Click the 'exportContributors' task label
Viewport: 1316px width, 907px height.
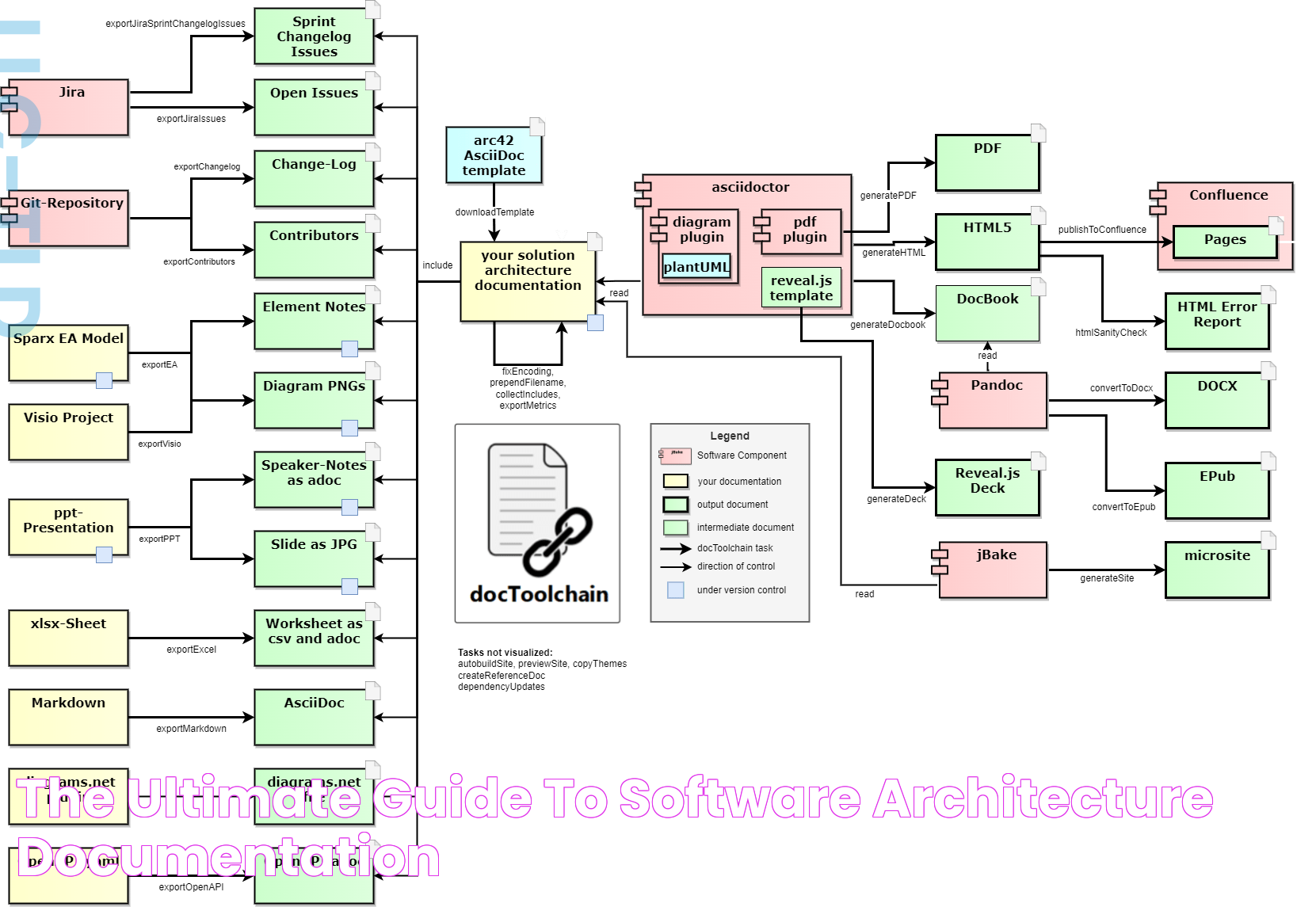click(x=199, y=261)
